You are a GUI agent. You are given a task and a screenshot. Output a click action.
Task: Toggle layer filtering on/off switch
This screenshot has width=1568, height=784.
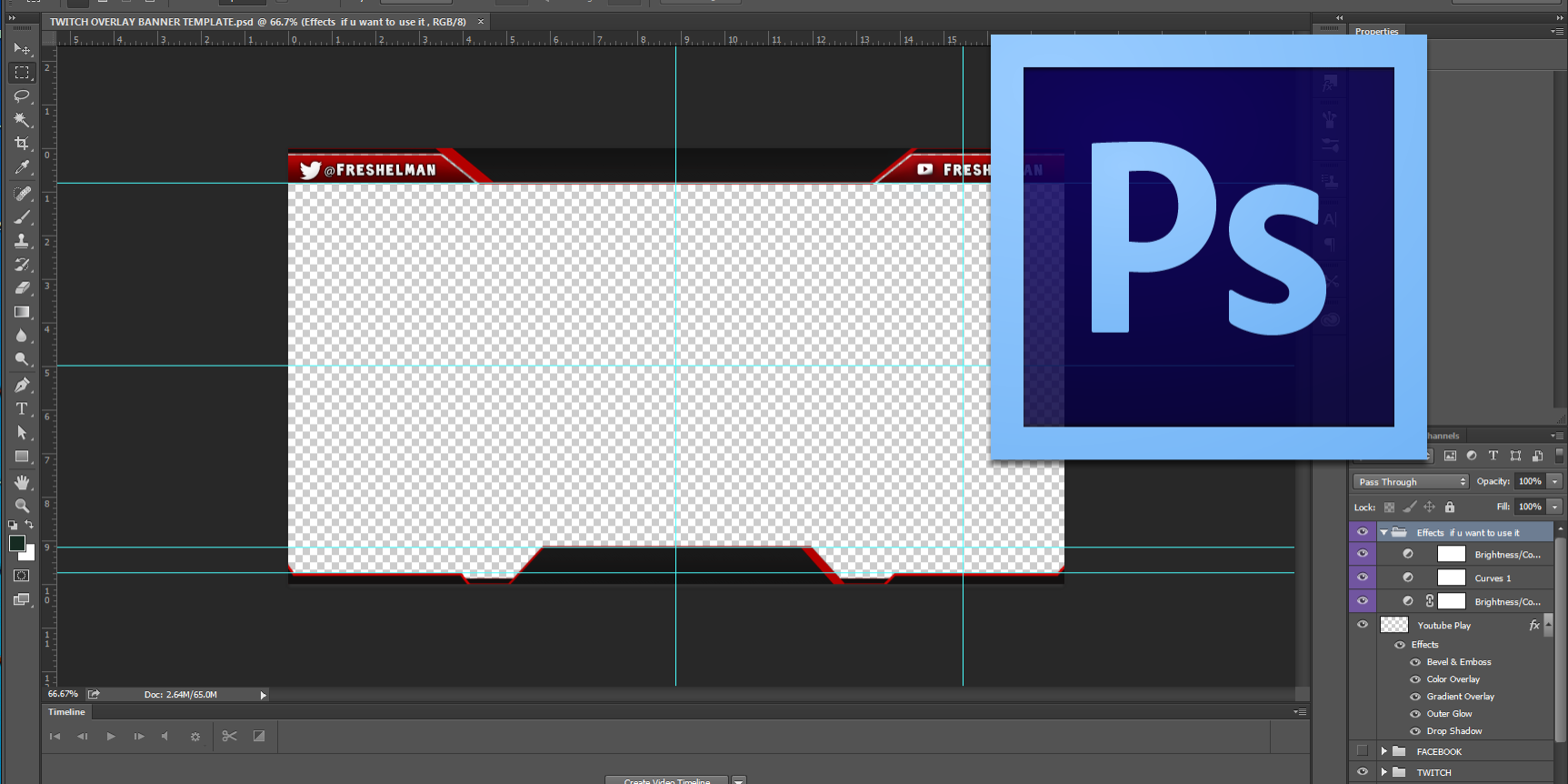click(x=1559, y=456)
